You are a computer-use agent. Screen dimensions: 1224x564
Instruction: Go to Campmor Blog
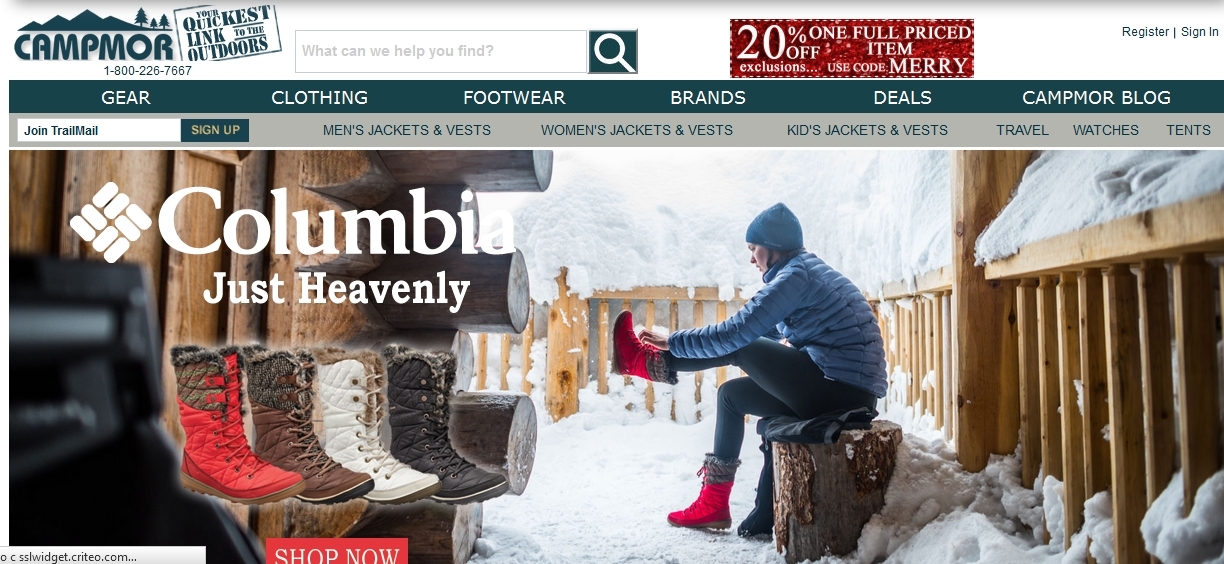[1096, 97]
